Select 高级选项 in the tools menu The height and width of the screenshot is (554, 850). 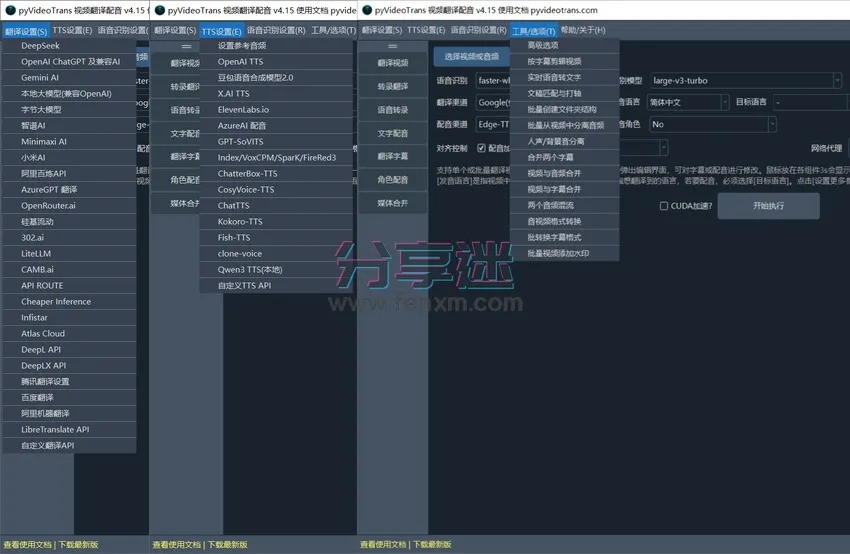click(565, 46)
